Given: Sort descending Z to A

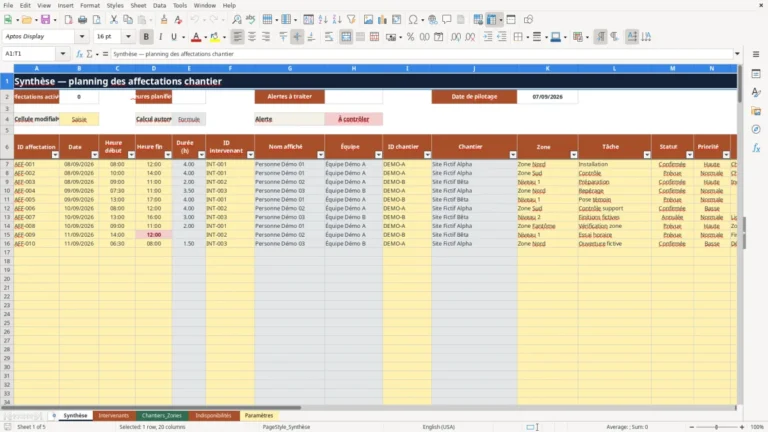Looking at the screenshot, I should tap(337, 20).
